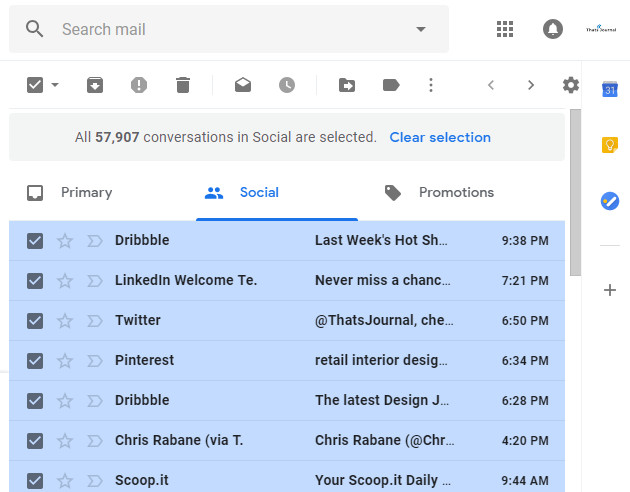Screen dimensions: 630x492
Task: Open the Google apps grid
Action: (x=505, y=29)
